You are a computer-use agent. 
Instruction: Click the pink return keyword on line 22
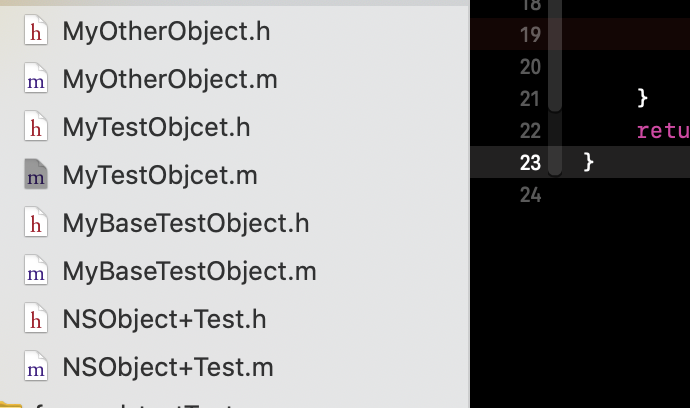coord(662,130)
